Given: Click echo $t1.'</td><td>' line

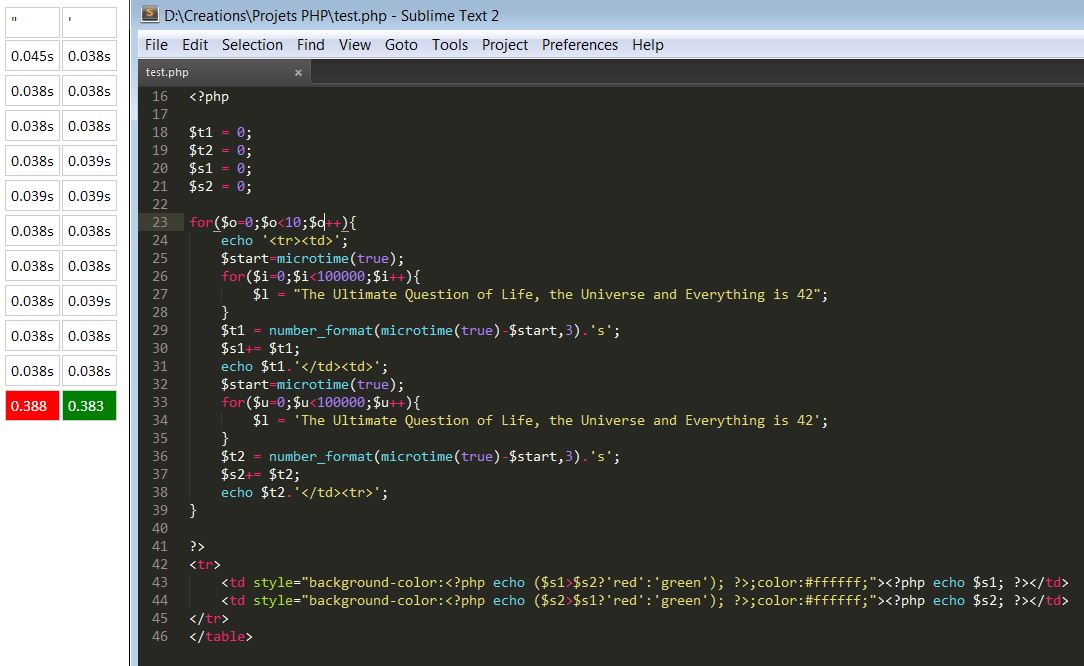Looking at the screenshot, I should [305, 366].
